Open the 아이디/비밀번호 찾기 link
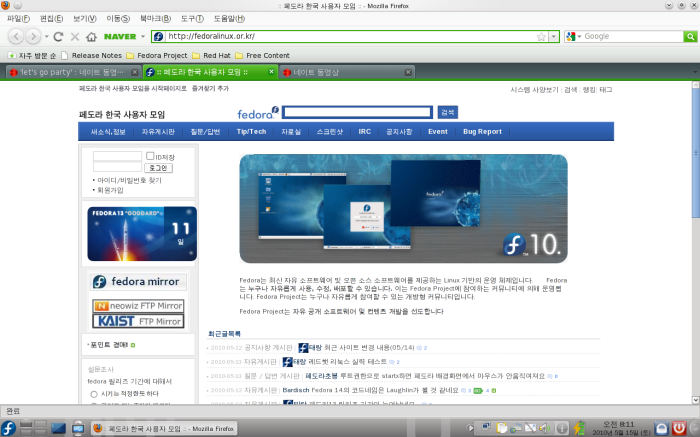 click(129, 180)
